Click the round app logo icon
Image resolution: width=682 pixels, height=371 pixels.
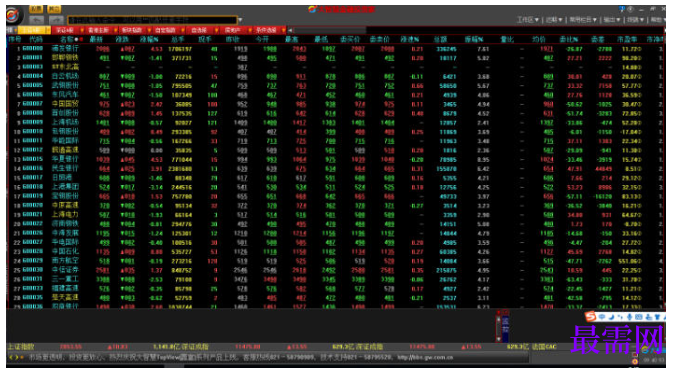coord(13,15)
